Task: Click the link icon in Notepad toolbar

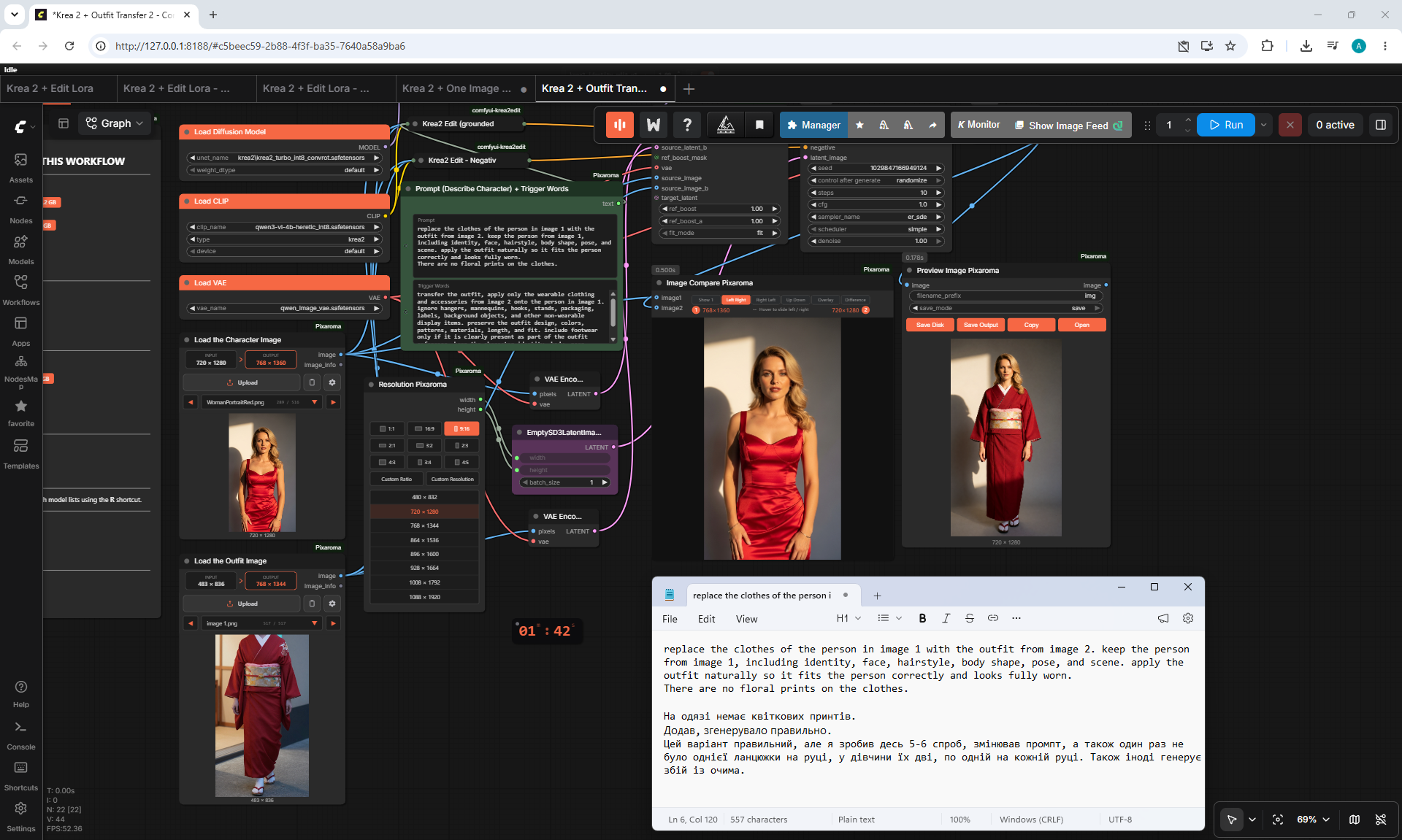Action: [x=993, y=618]
